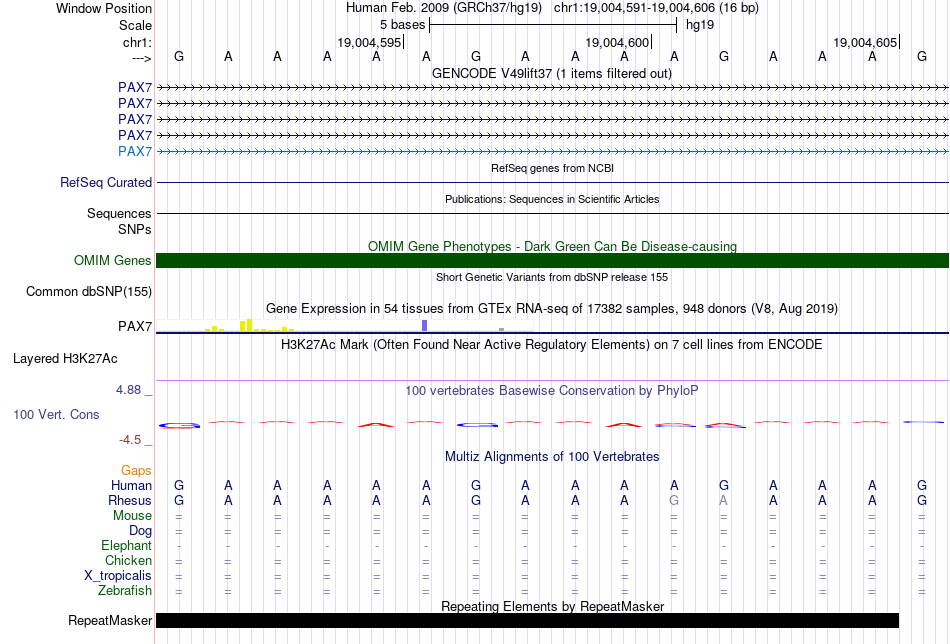Click the OMIM Genes label
The width and height of the screenshot is (950, 644).
click(x=113, y=261)
